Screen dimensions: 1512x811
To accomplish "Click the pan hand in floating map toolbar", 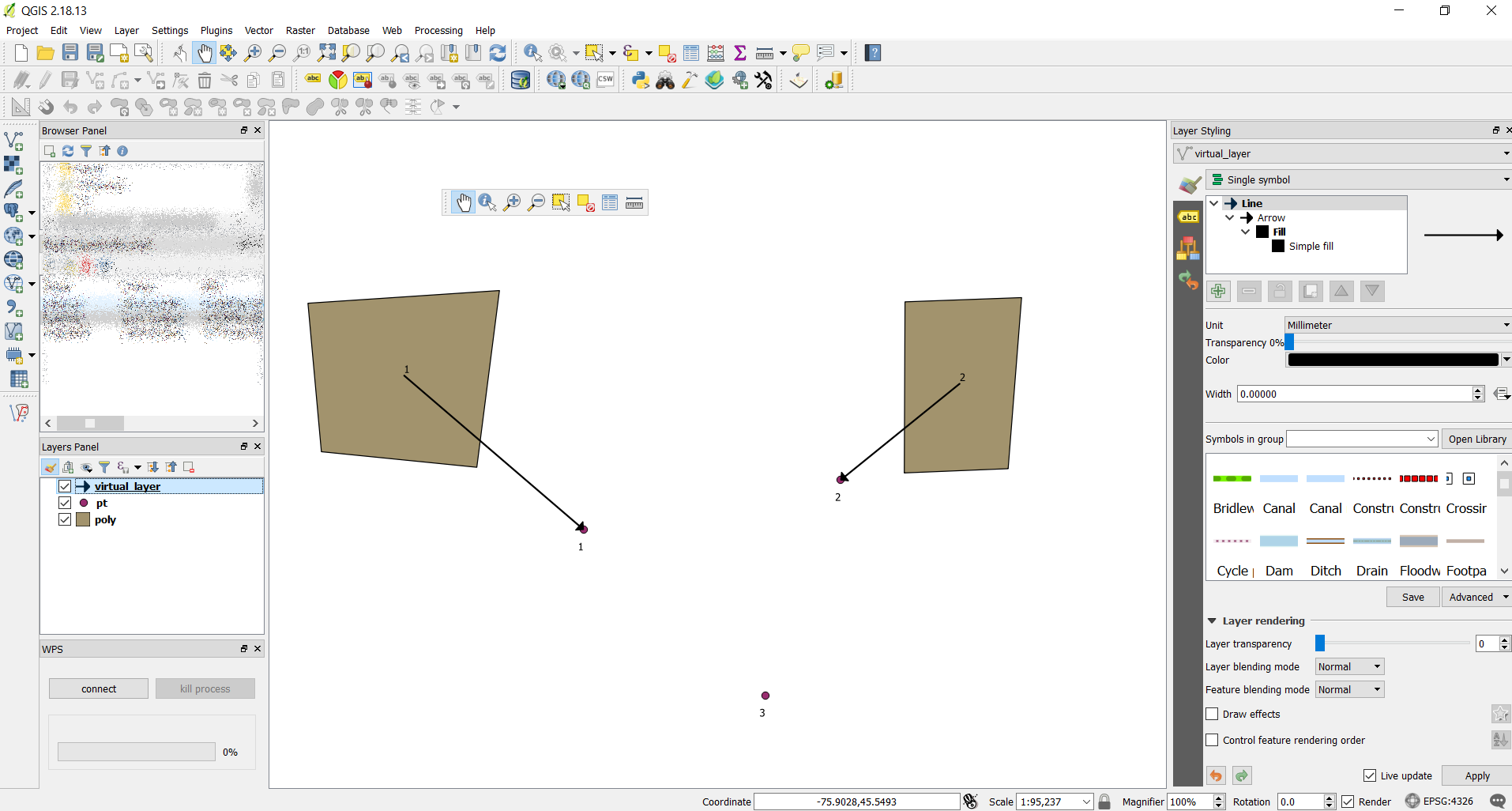I will point(463,203).
